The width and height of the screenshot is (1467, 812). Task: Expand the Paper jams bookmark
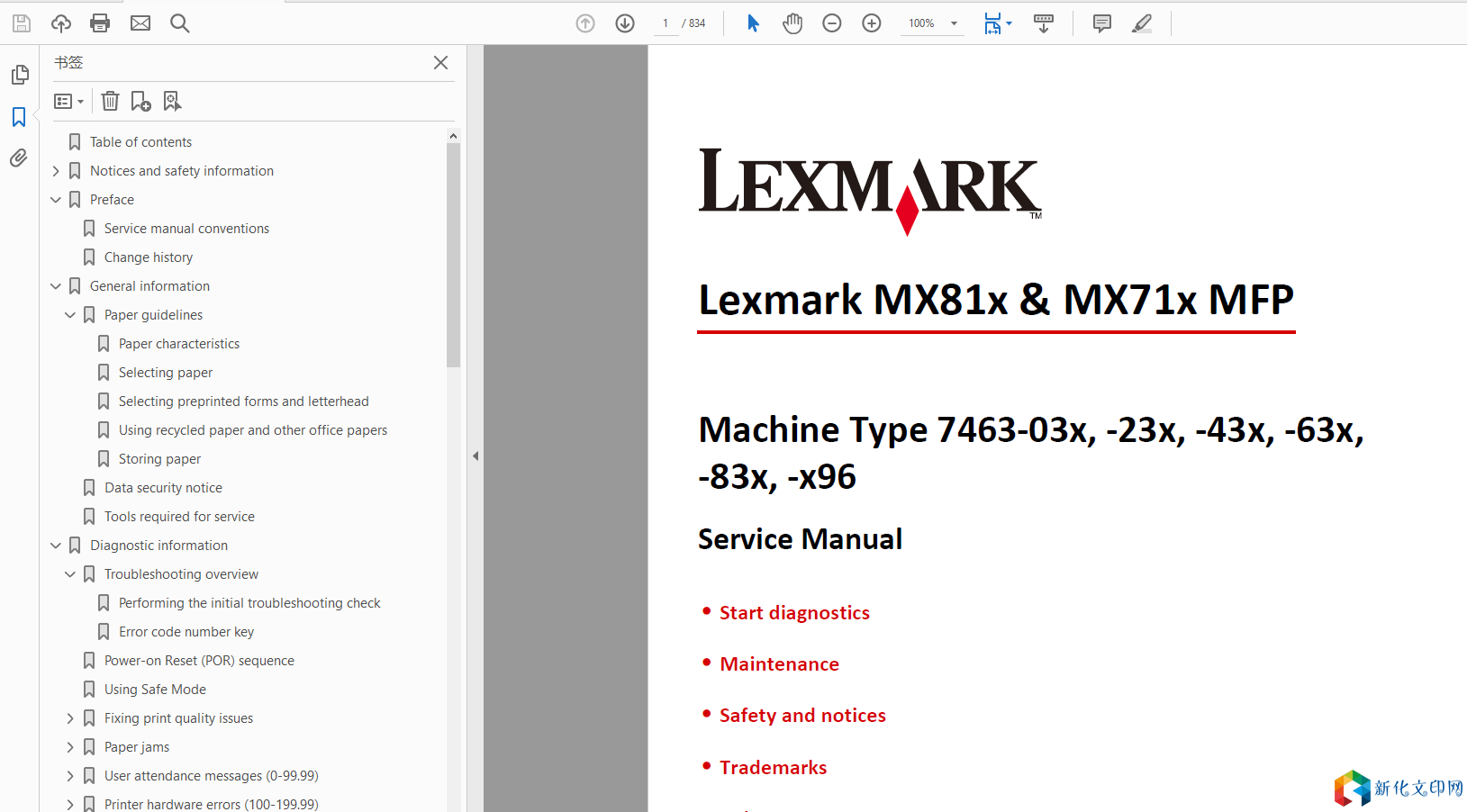click(x=70, y=747)
